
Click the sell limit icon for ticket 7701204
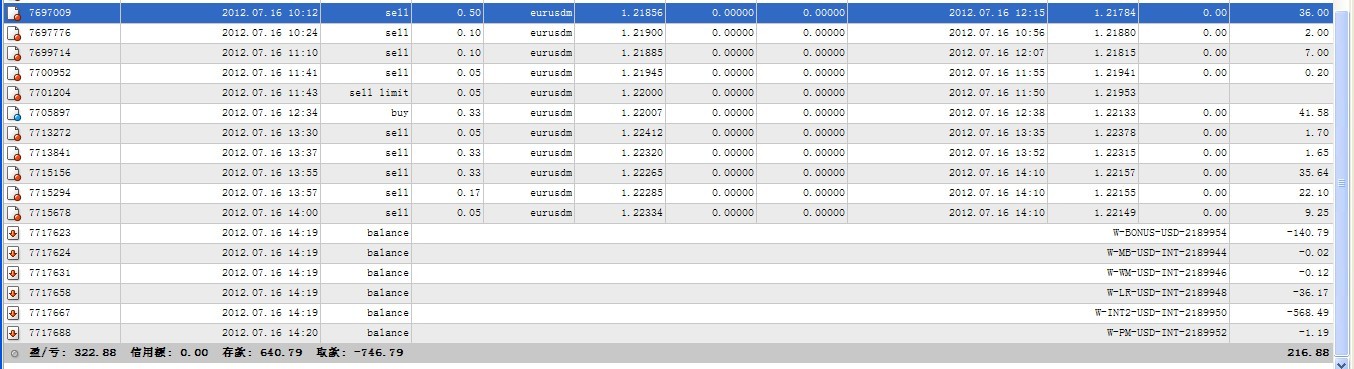click(x=14, y=93)
